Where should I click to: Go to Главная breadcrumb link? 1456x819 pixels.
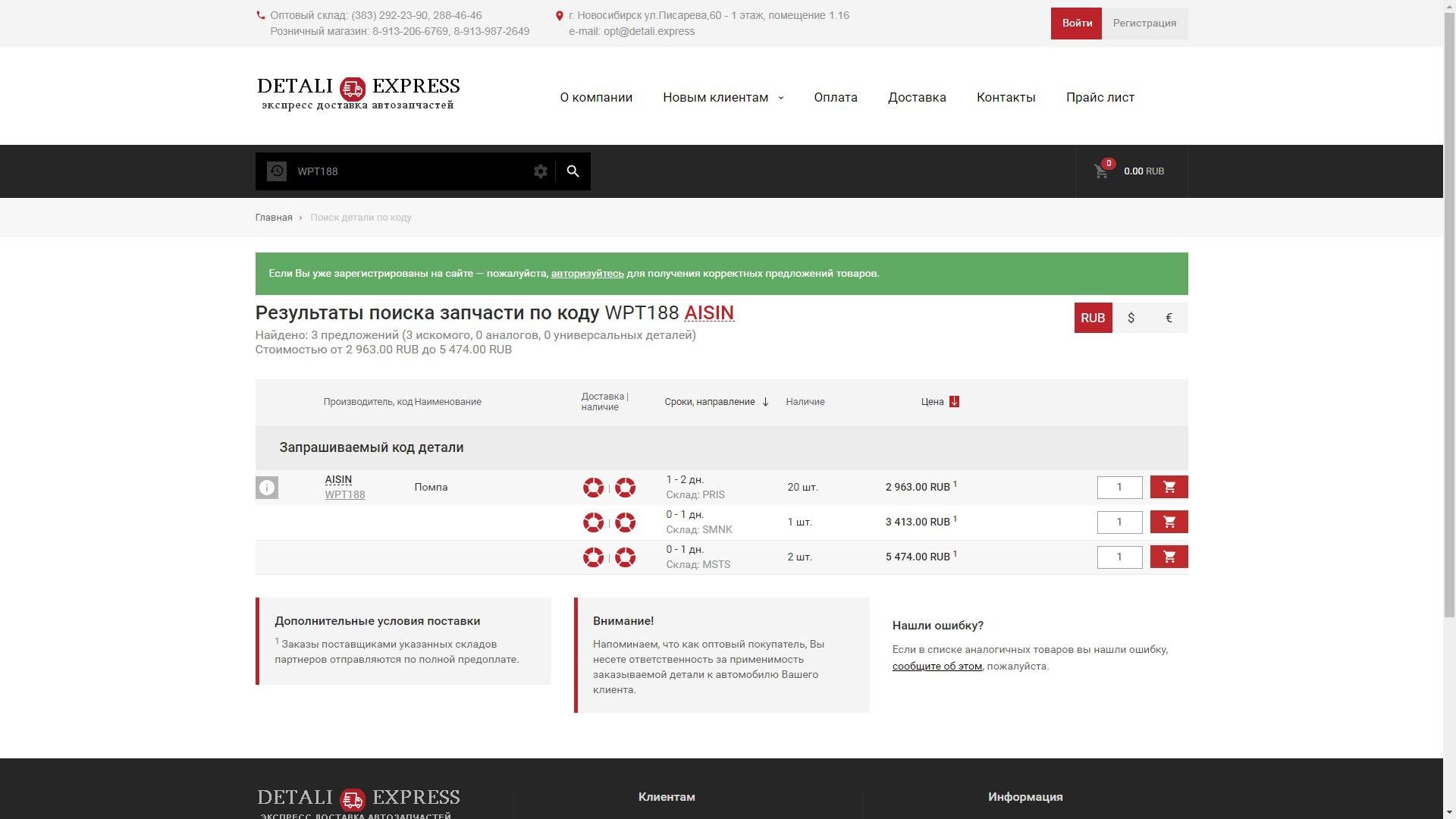tap(274, 218)
